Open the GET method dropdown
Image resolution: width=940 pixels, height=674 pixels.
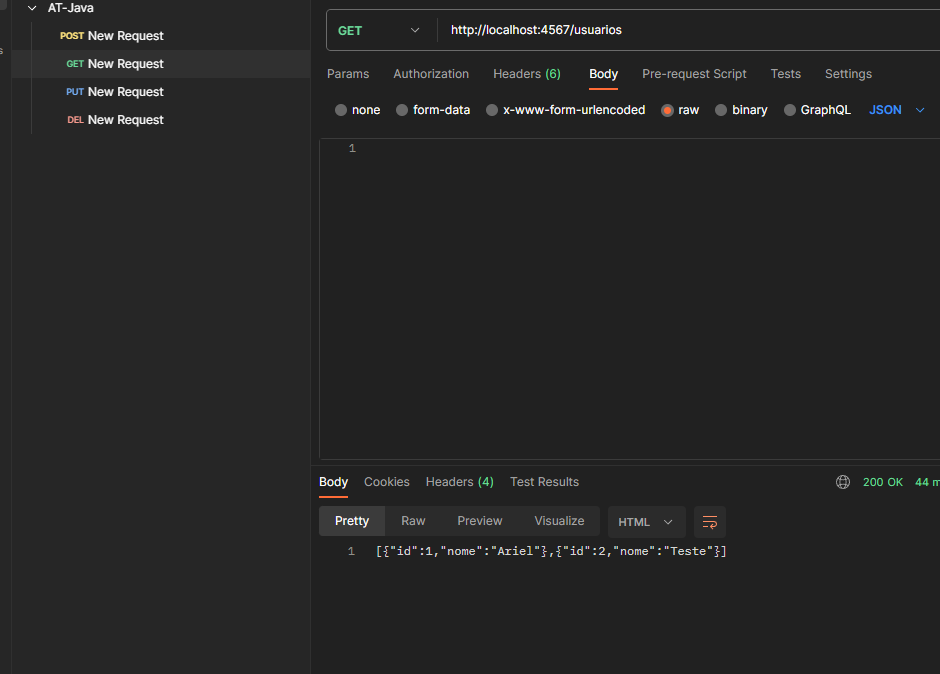click(379, 31)
